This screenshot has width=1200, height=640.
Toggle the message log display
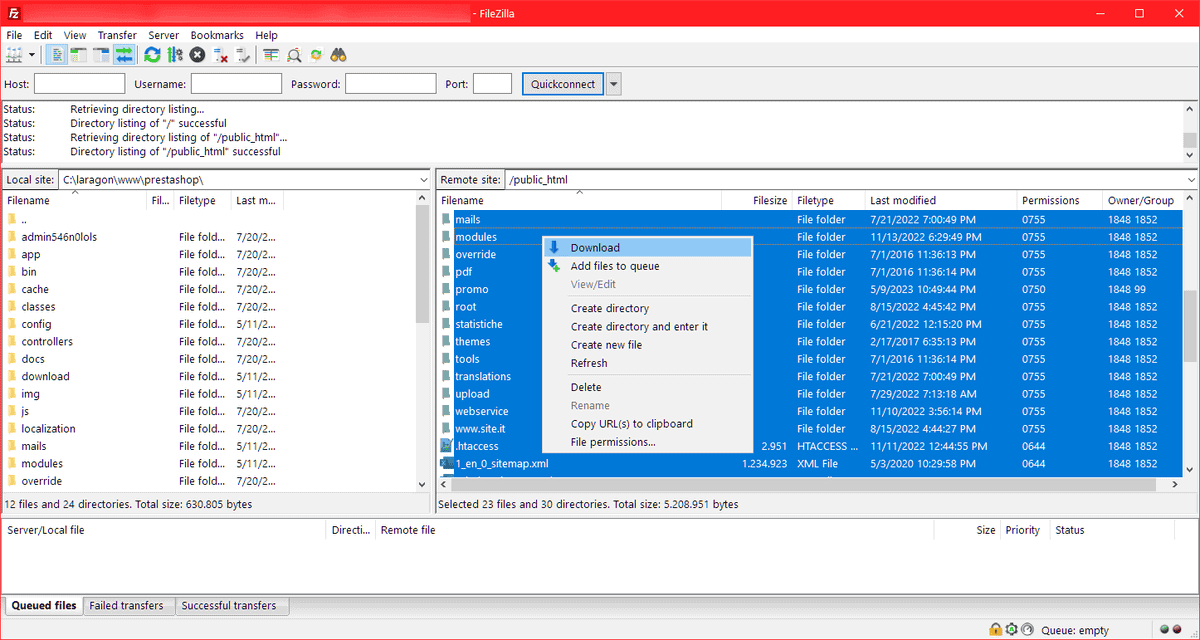click(56, 55)
